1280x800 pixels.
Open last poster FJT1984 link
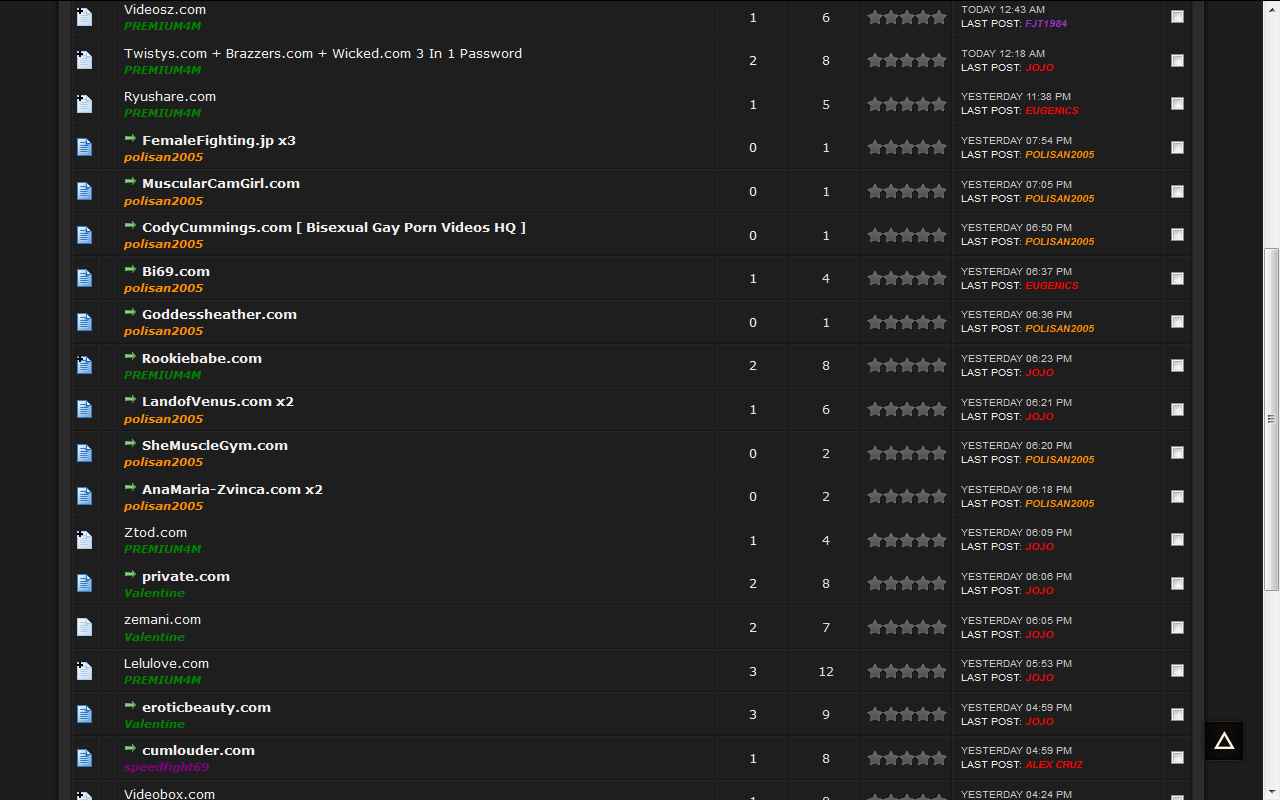pos(1046,23)
